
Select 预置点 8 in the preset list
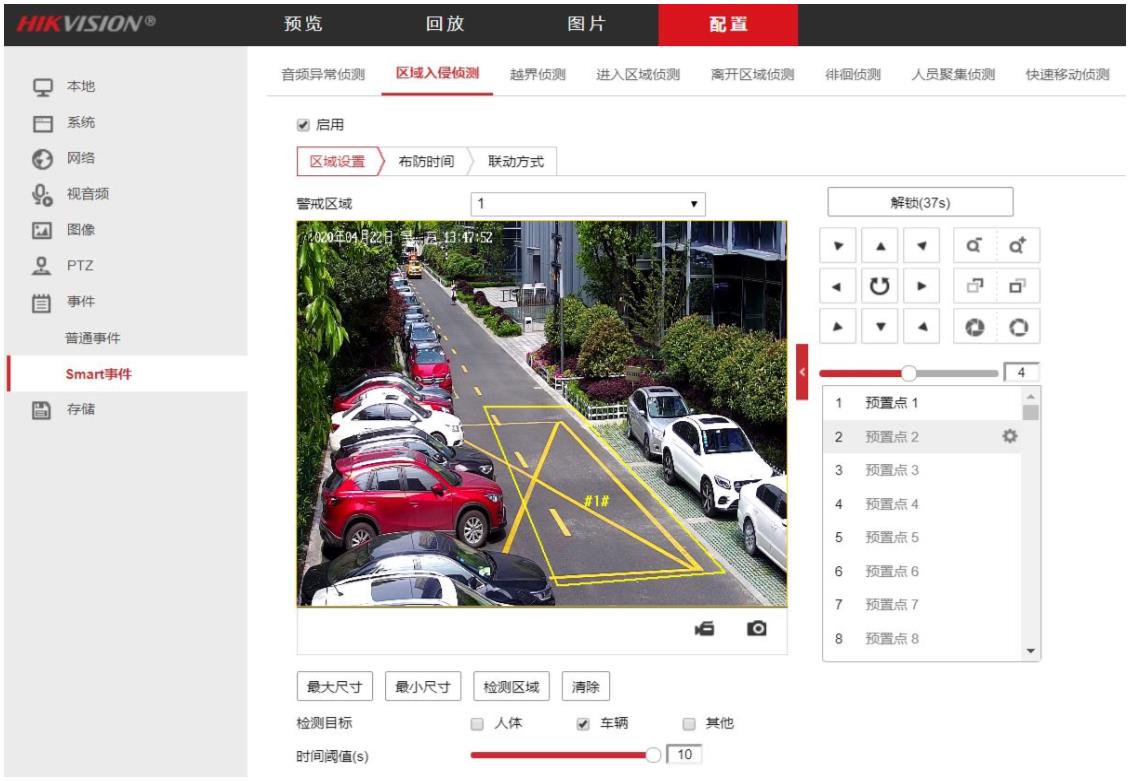point(922,638)
